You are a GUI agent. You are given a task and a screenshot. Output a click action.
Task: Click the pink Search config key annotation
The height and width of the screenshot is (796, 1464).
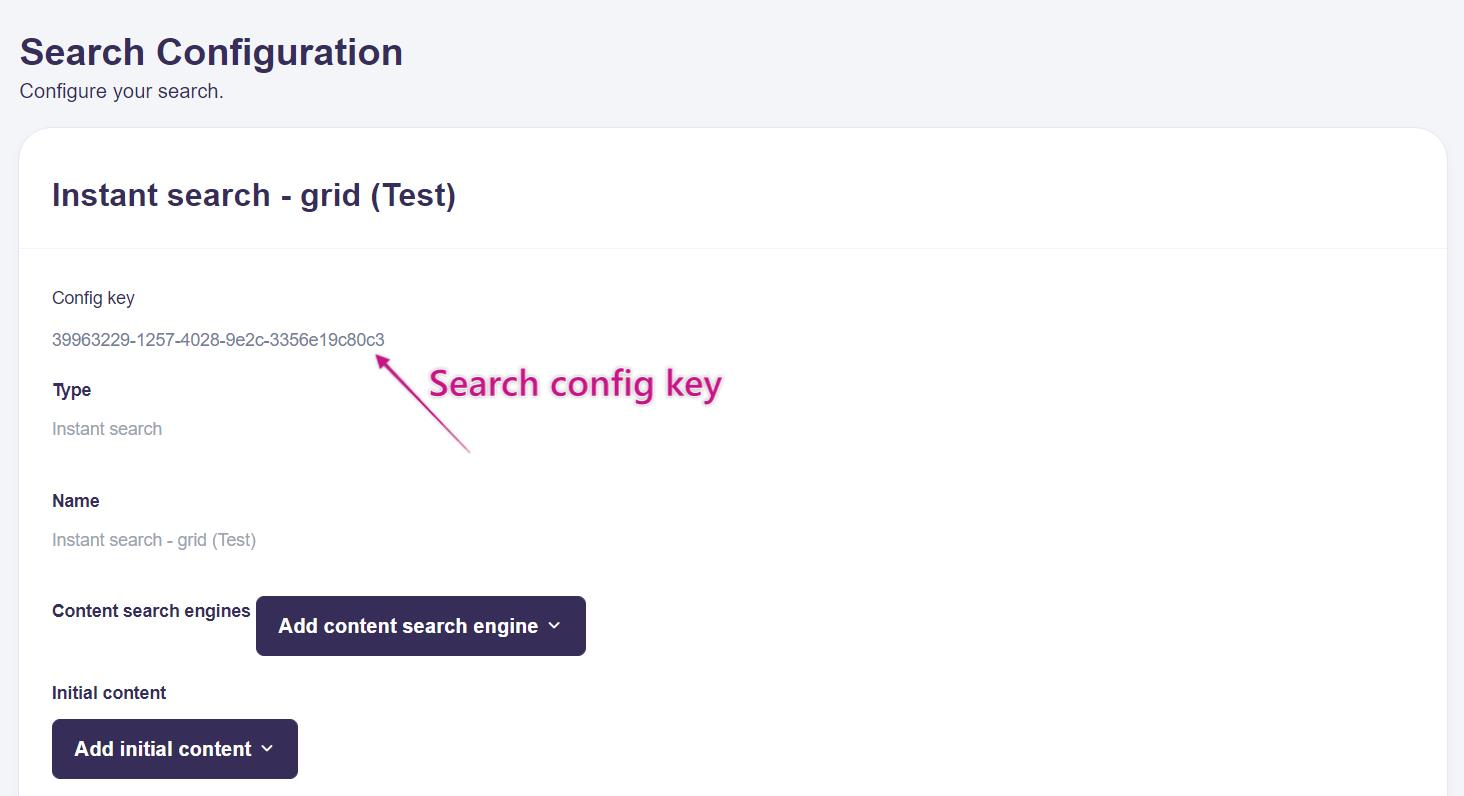(575, 384)
